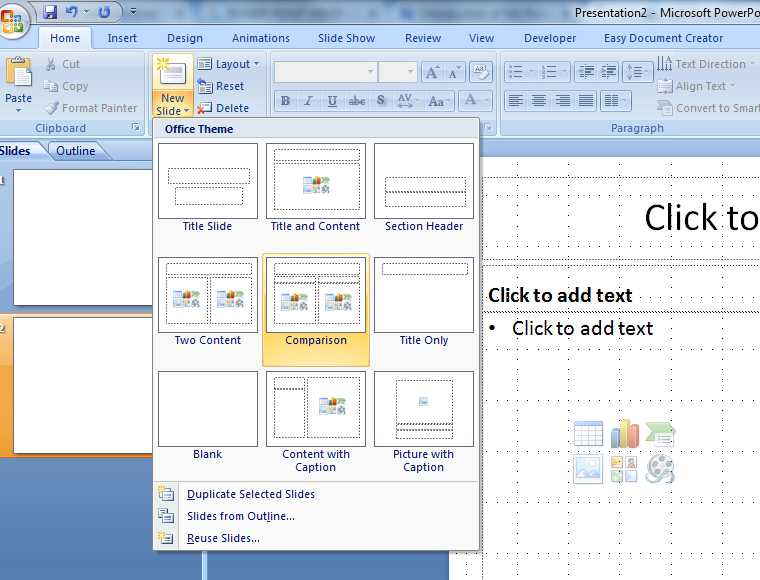Switch to the Insert tab
The image size is (760, 580).
click(122, 38)
